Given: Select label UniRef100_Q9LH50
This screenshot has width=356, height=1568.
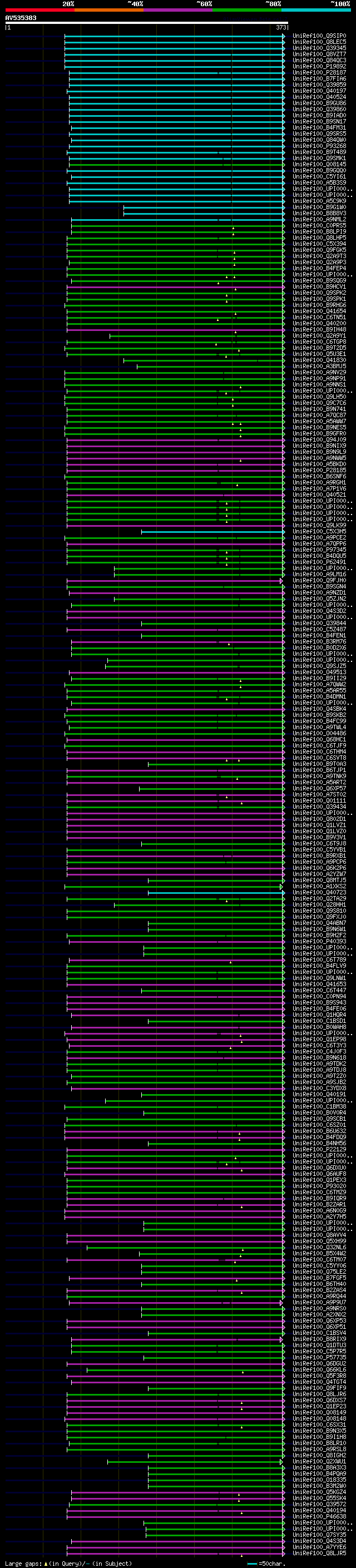Looking at the screenshot, I should (319, 397).
